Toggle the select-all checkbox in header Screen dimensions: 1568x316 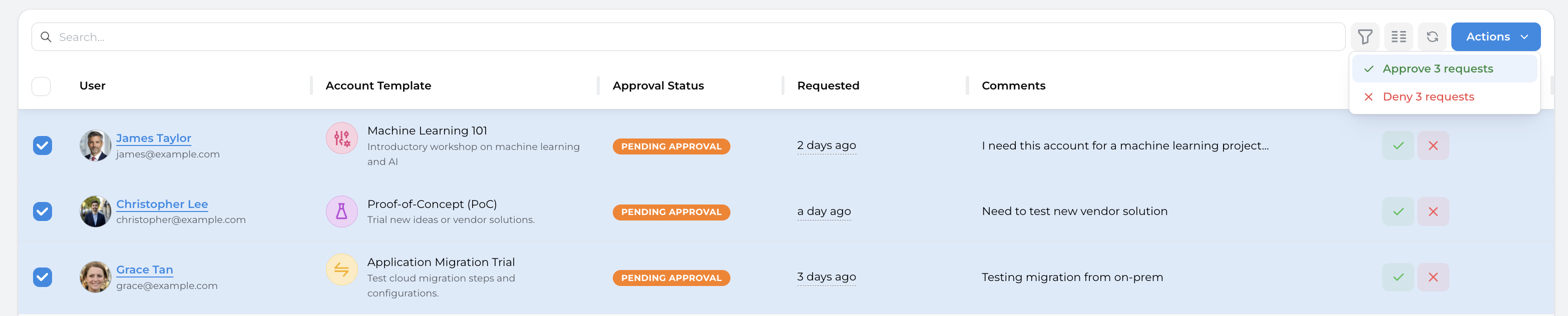[41, 86]
